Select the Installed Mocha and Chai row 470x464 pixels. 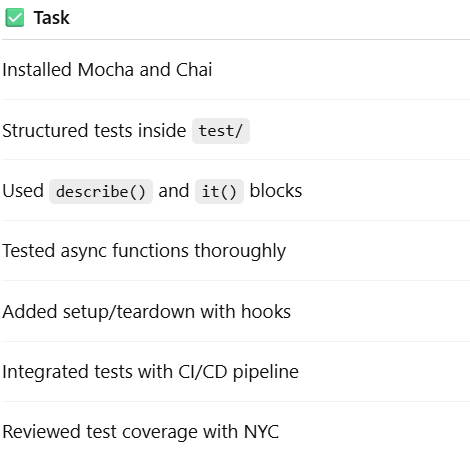[x=236, y=70]
